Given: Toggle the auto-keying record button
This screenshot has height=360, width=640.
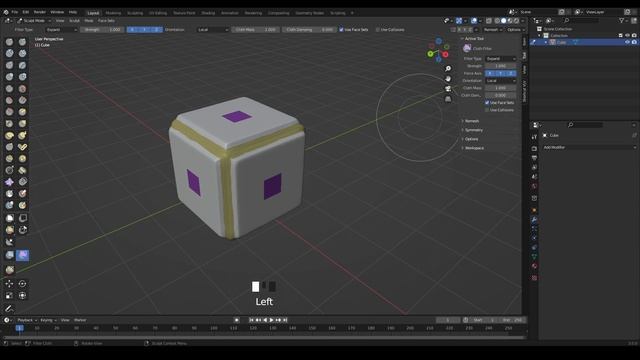Looking at the screenshot, I should point(237,320).
